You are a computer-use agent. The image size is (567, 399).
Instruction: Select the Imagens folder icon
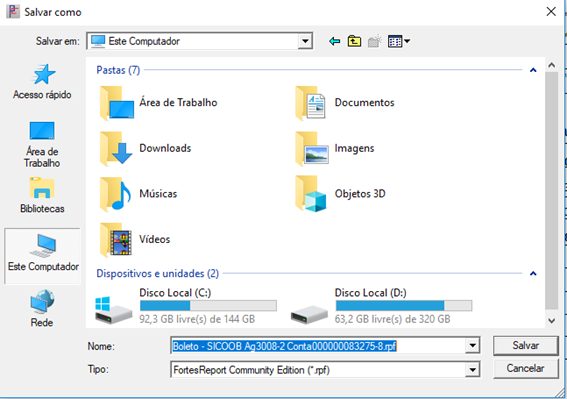pos(312,149)
